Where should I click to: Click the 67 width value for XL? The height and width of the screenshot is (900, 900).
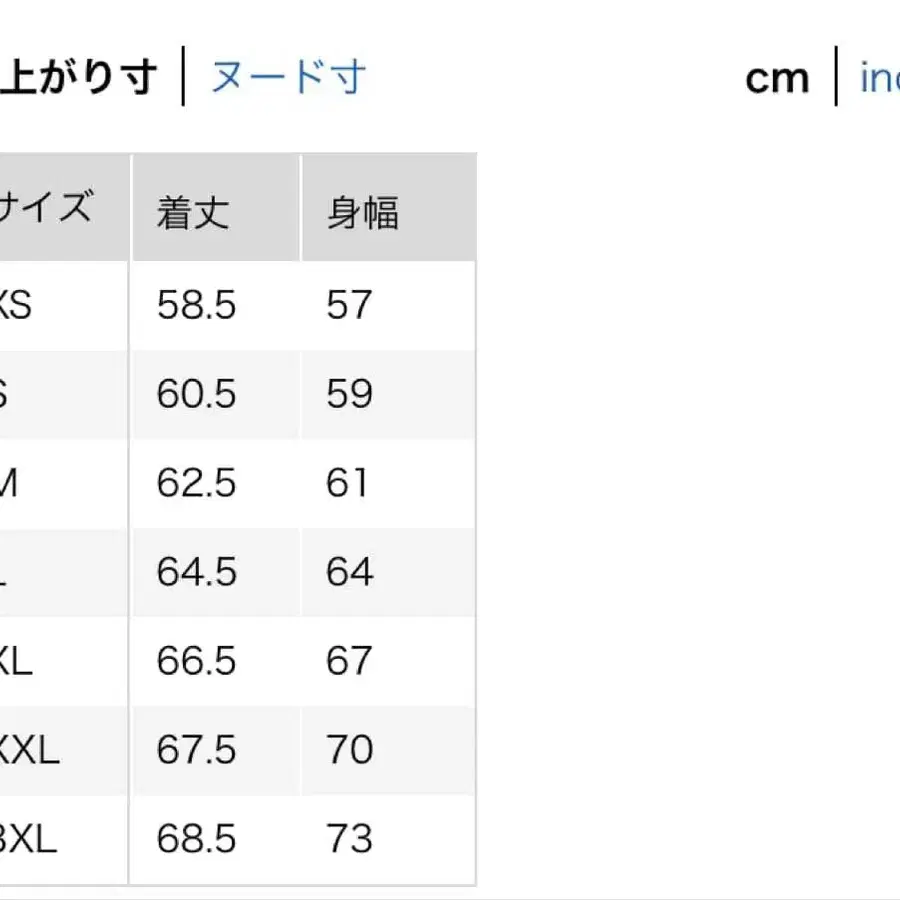[x=349, y=661]
